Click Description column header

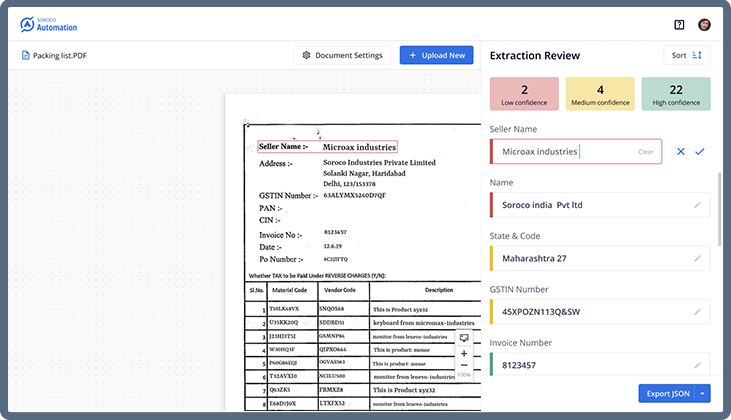tap(439, 290)
